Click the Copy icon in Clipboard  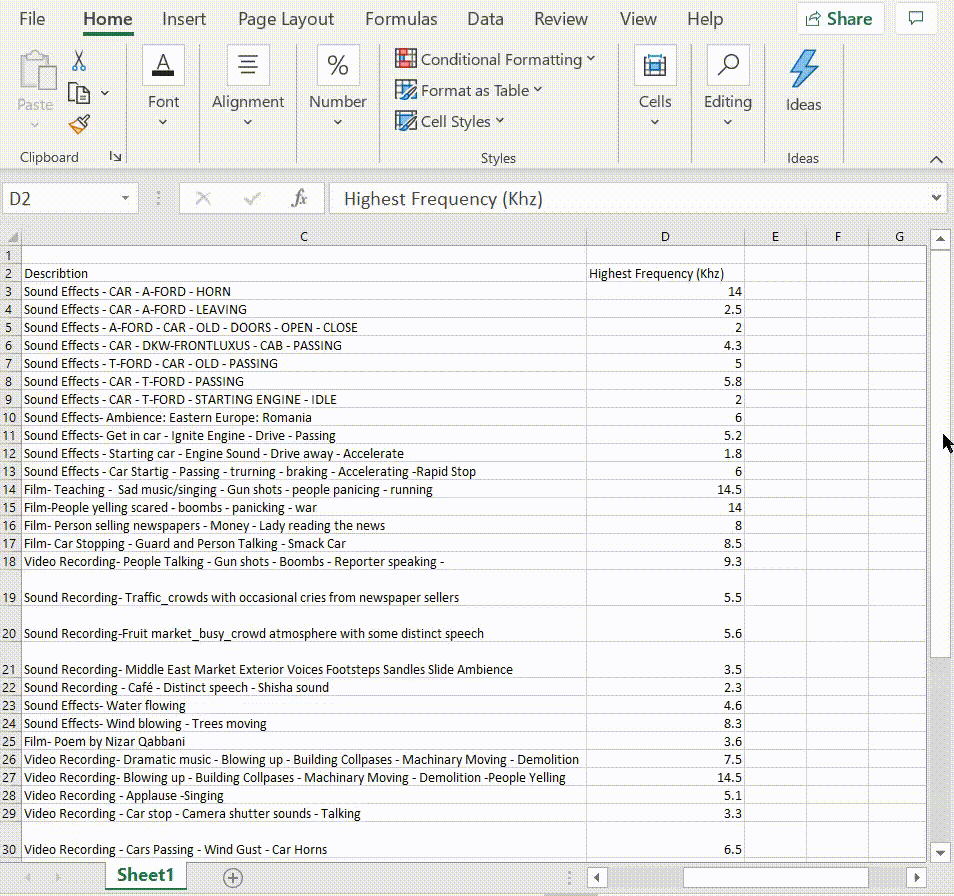click(78, 93)
